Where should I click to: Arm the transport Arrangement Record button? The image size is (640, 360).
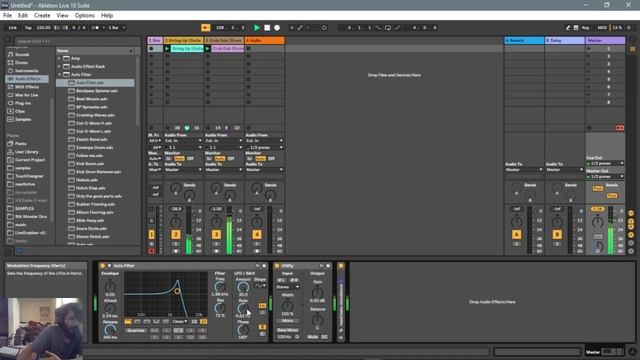pyautogui.click(x=277, y=28)
